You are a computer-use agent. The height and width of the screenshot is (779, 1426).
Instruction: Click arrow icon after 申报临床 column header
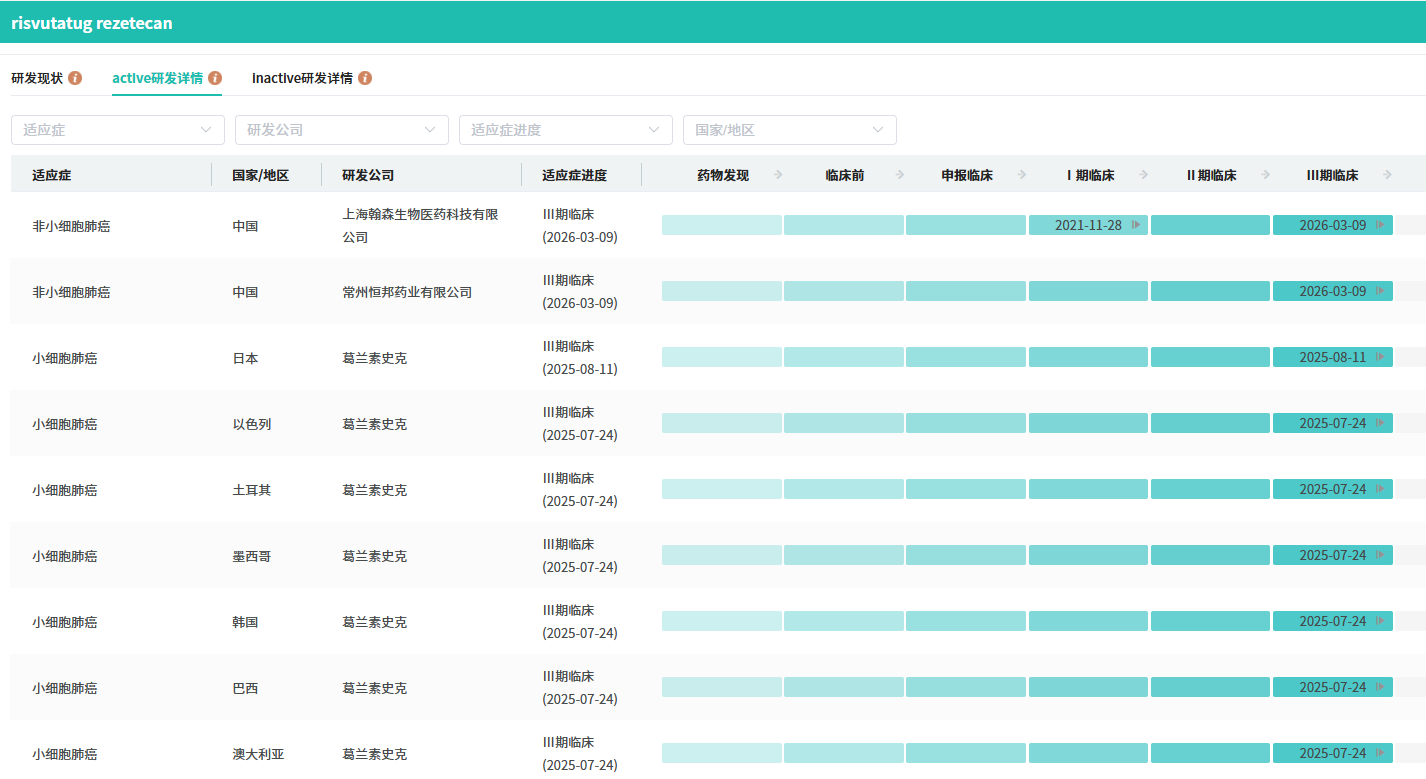coord(1022,175)
